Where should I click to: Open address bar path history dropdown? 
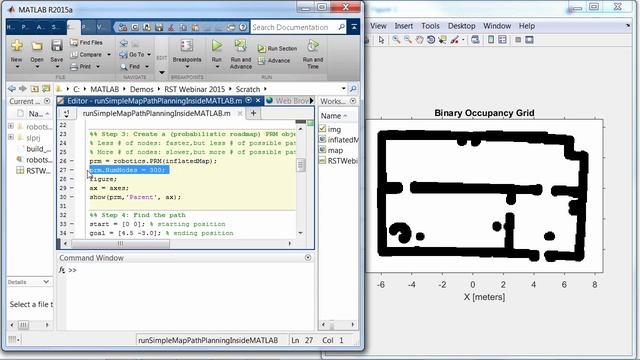pos(343,89)
